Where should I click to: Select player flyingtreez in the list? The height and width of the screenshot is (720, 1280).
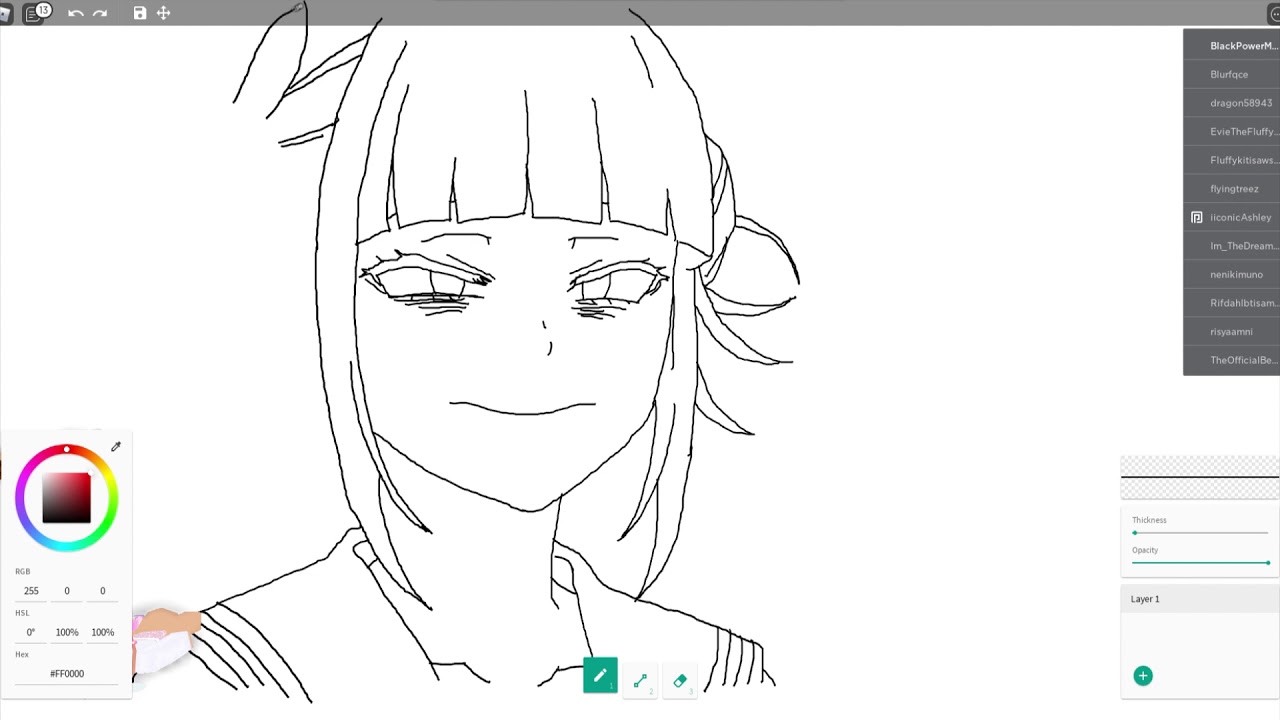point(1231,188)
